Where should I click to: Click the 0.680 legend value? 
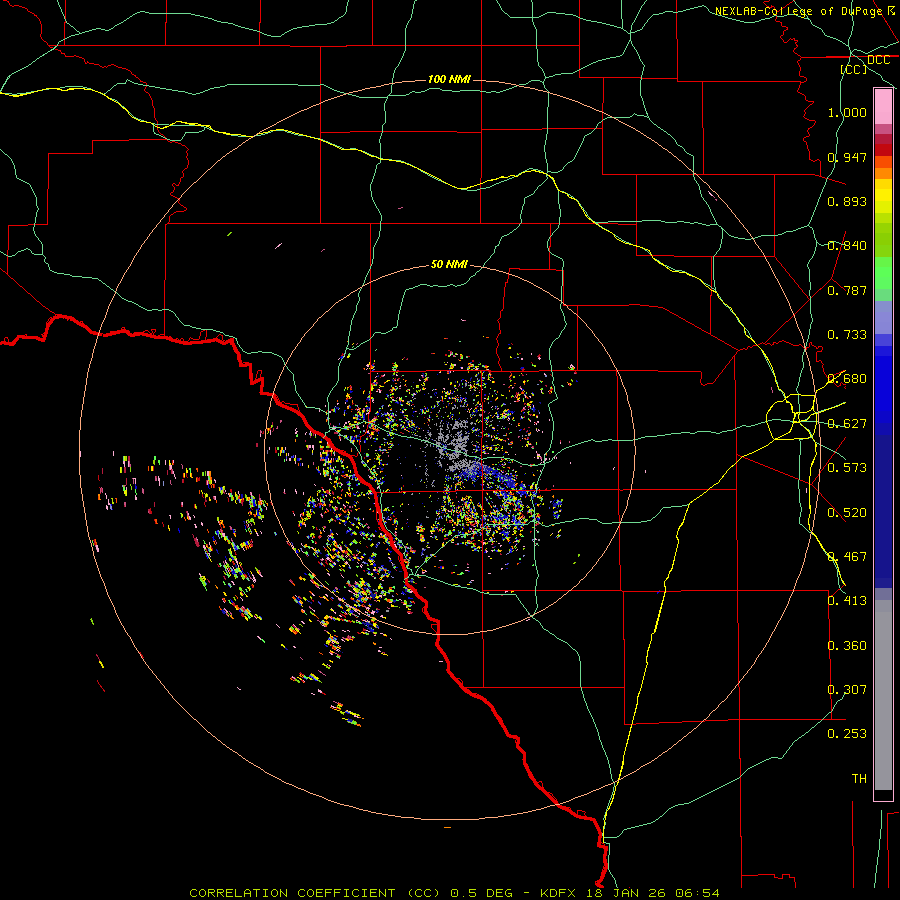[x=847, y=379]
